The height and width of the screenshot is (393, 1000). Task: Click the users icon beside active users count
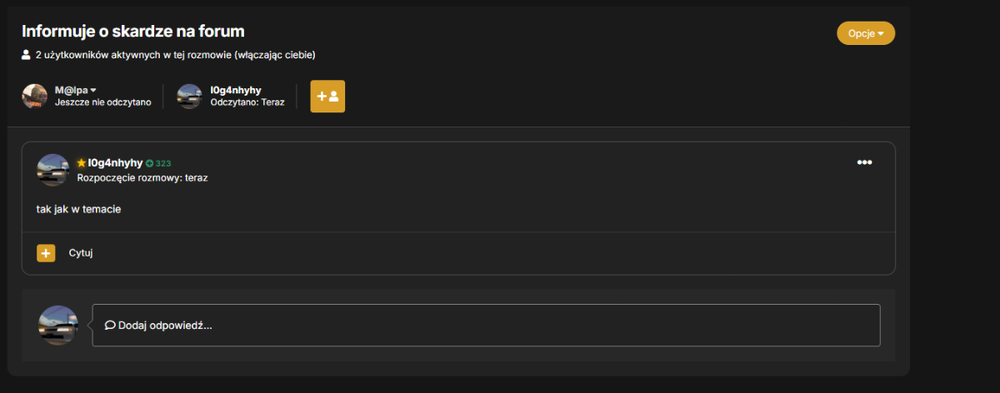tap(26, 55)
